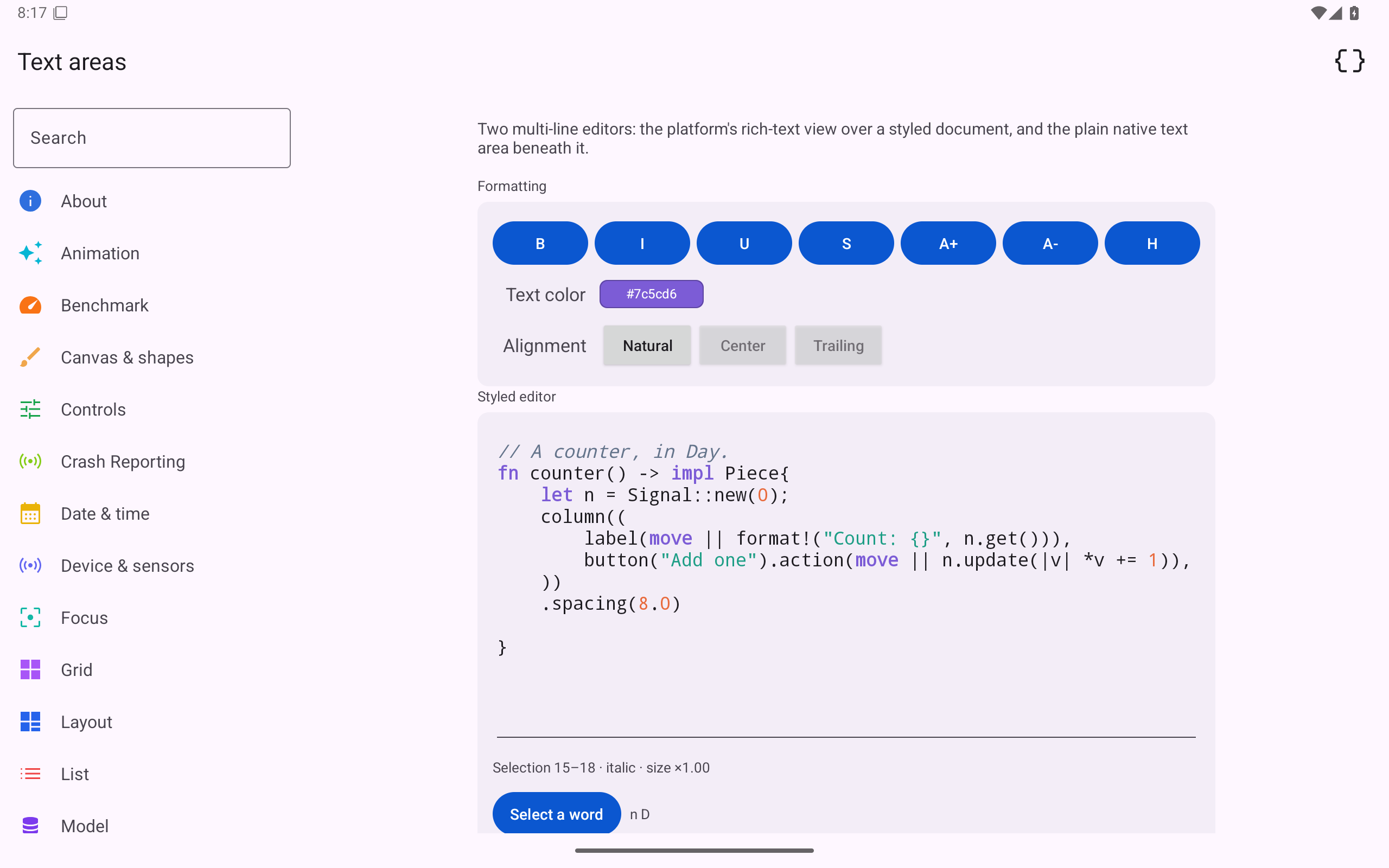The width and height of the screenshot is (1389, 868).
Task: Click the Crash Reporting signal icon
Action: 30,461
